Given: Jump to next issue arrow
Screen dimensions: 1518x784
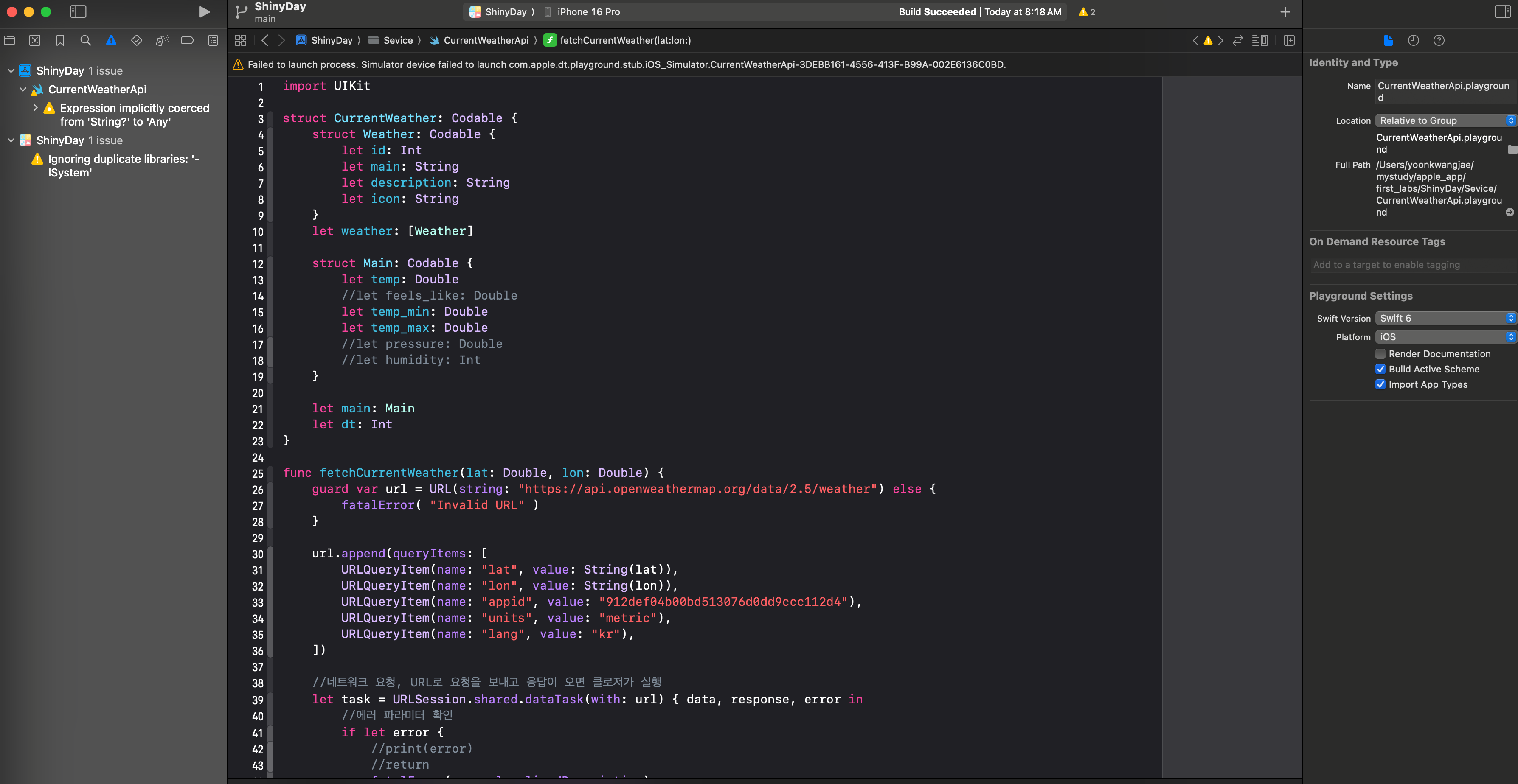Looking at the screenshot, I should point(1220,40).
